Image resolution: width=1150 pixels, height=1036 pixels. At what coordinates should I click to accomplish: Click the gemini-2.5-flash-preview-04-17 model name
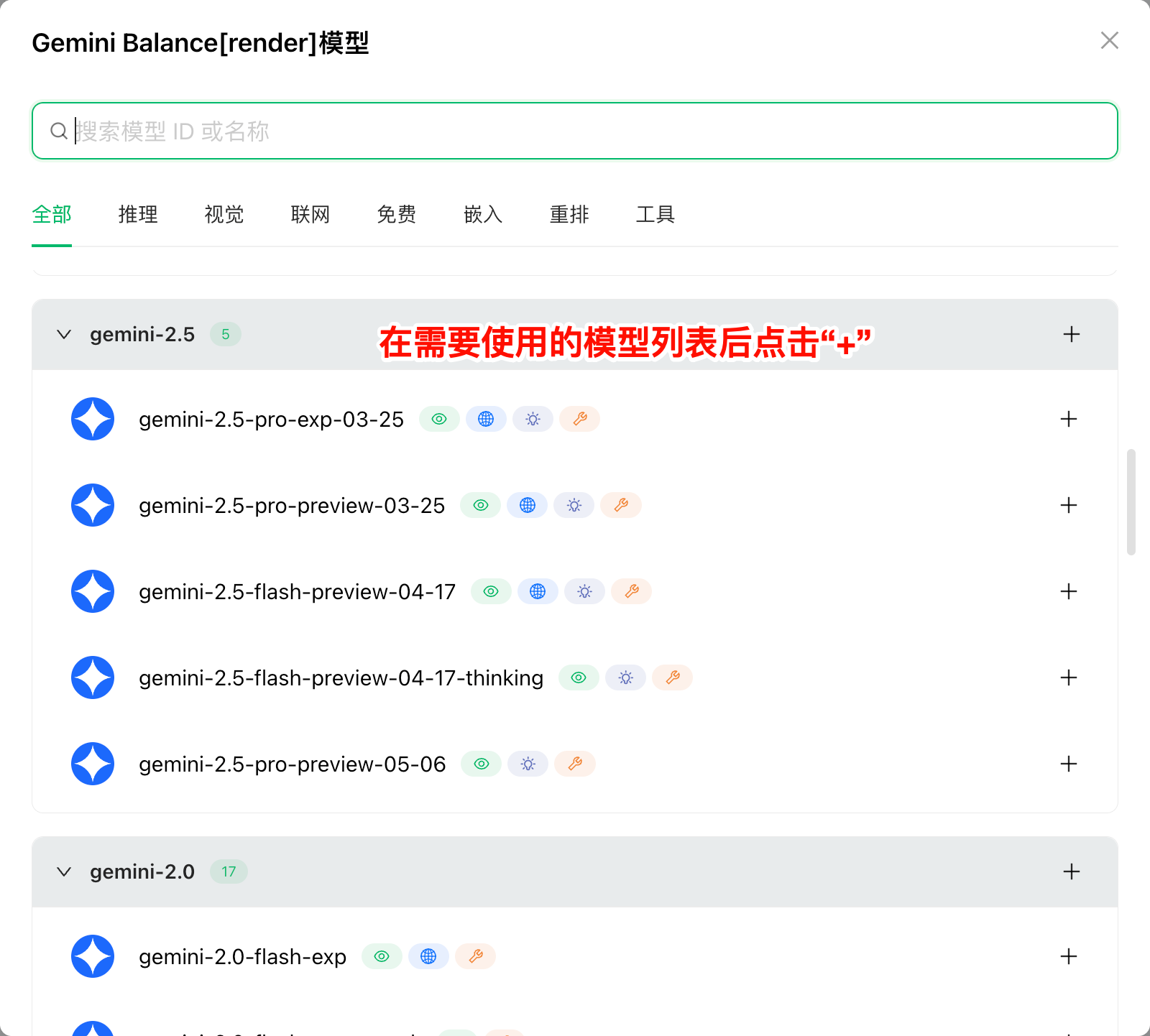298,592
